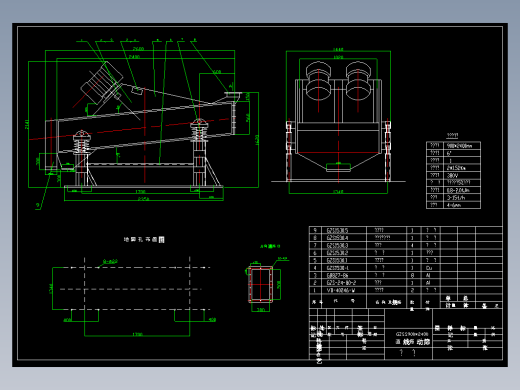Click the 508 dimension beside the small detail view
Viewport: 520px width, 390px height.
pos(279,284)
